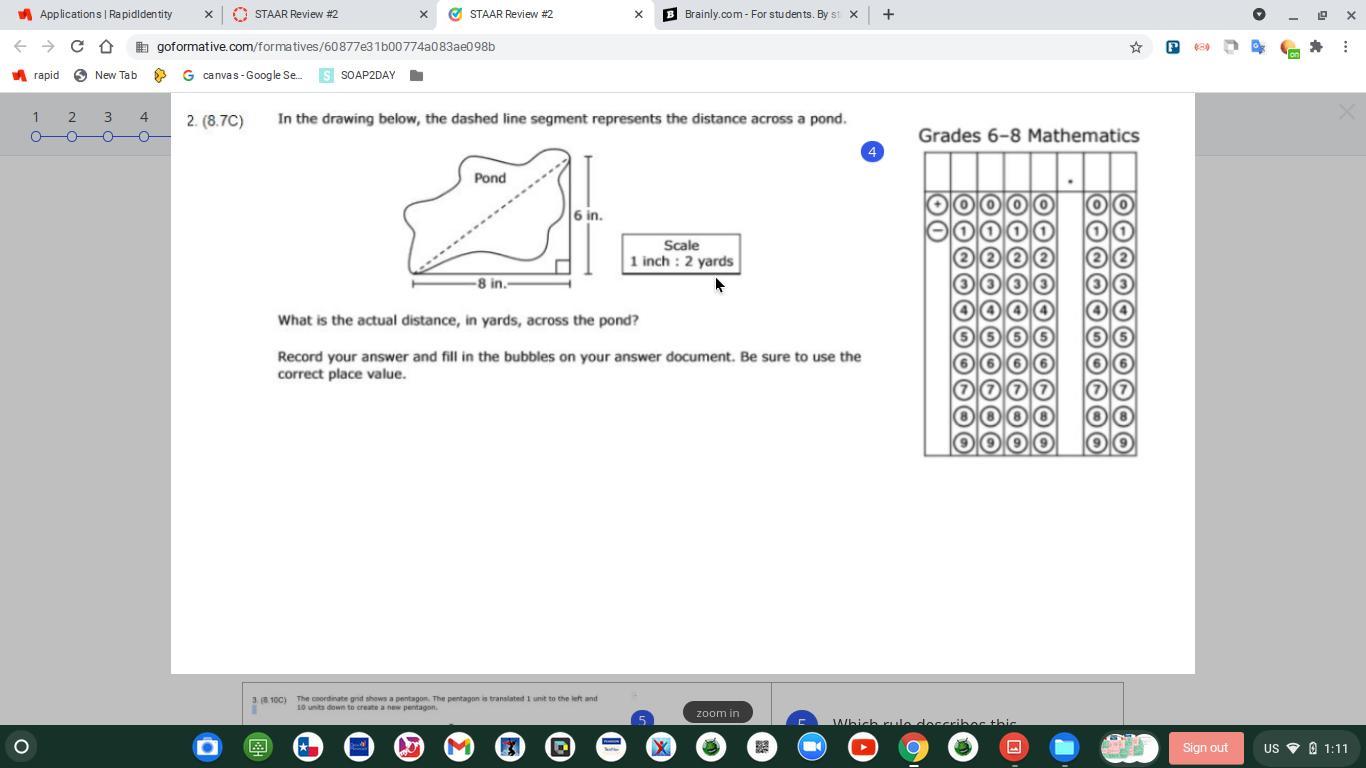
Task: Fill bubble 1 in the thousands column
Action: click(x=964, y=231)
